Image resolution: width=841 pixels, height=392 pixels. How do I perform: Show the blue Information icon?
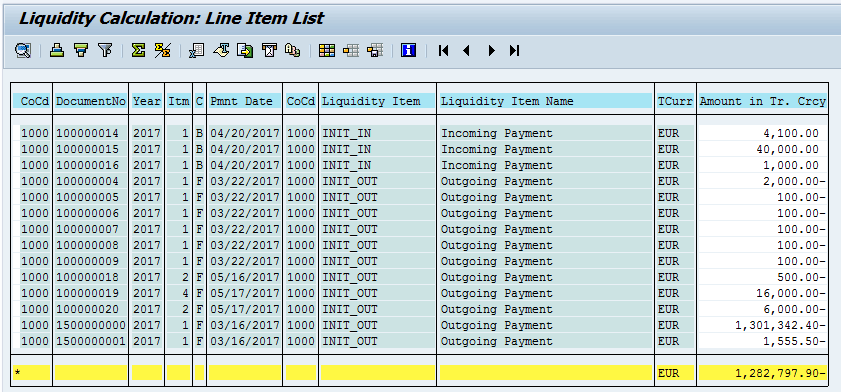point(409,51)
